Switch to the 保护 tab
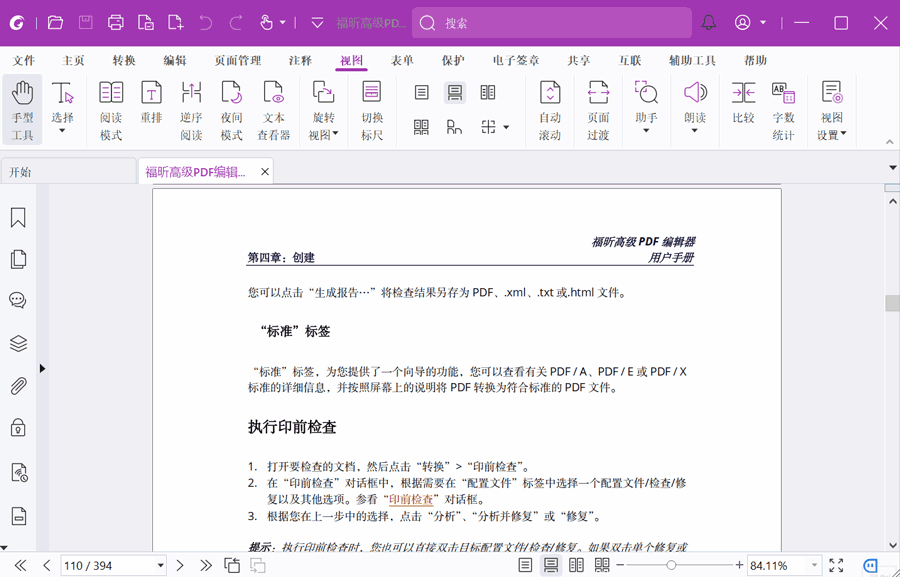This screenshot has height=577, width=900. [x=453, y=60]
